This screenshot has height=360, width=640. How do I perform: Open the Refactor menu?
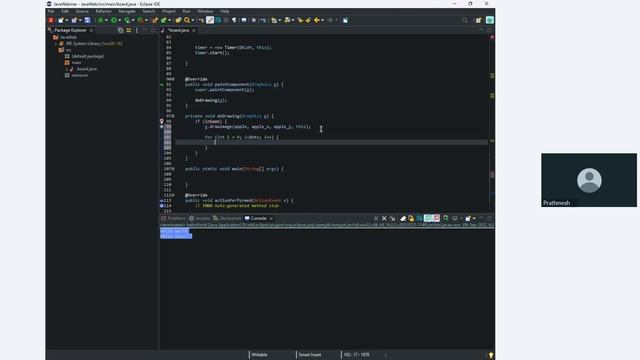click(104, 11)
